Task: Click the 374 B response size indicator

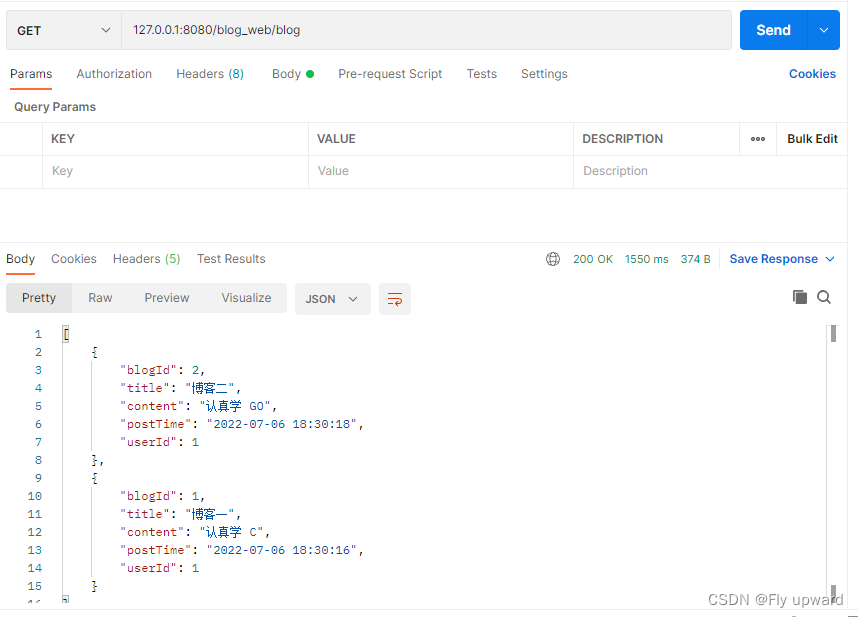Action: pyautogui.click(x=695, y=258)
